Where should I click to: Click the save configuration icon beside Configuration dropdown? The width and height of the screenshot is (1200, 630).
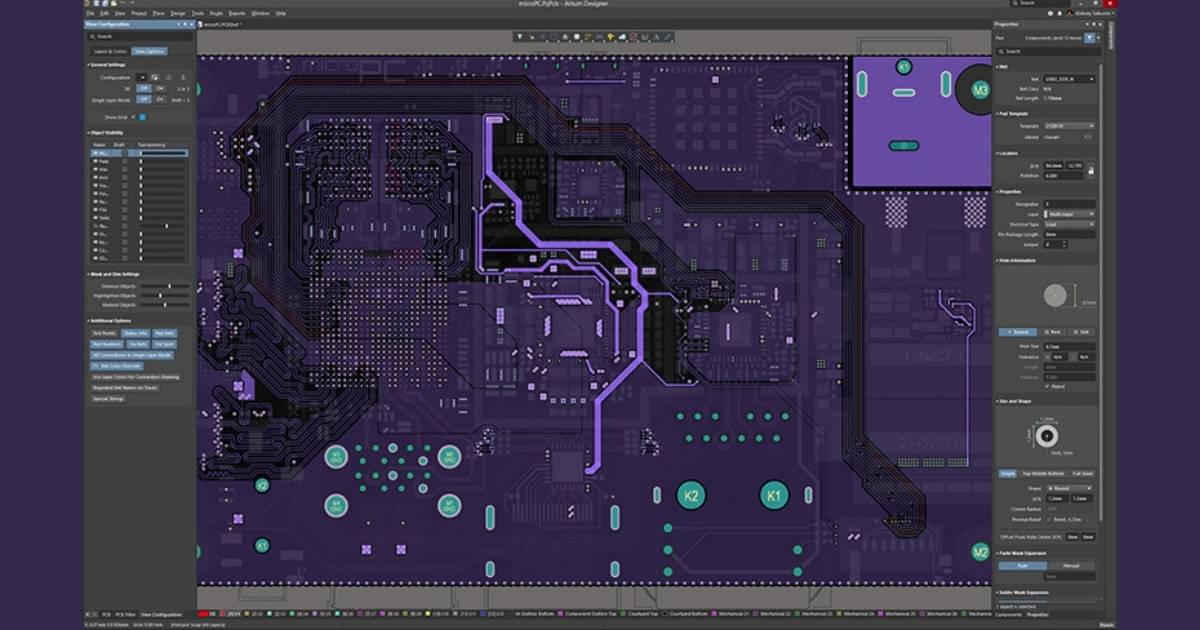pyautogui.click(x=155, y=77)
